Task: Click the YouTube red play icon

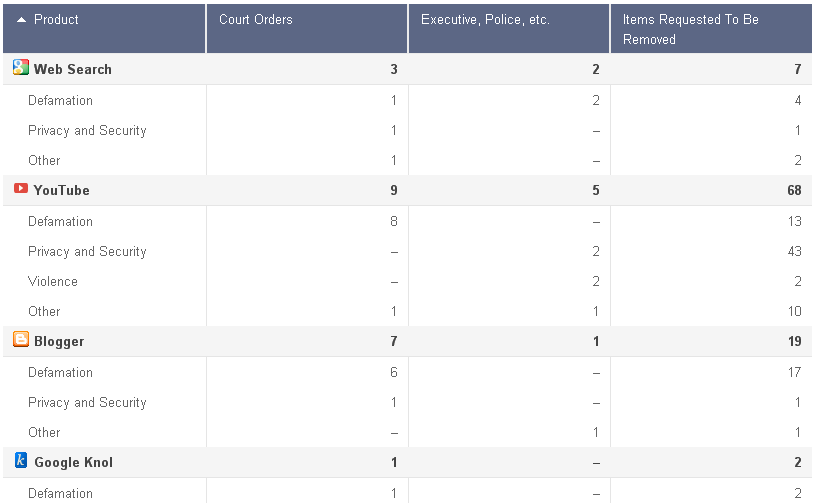Action: (x=20, y=189)
